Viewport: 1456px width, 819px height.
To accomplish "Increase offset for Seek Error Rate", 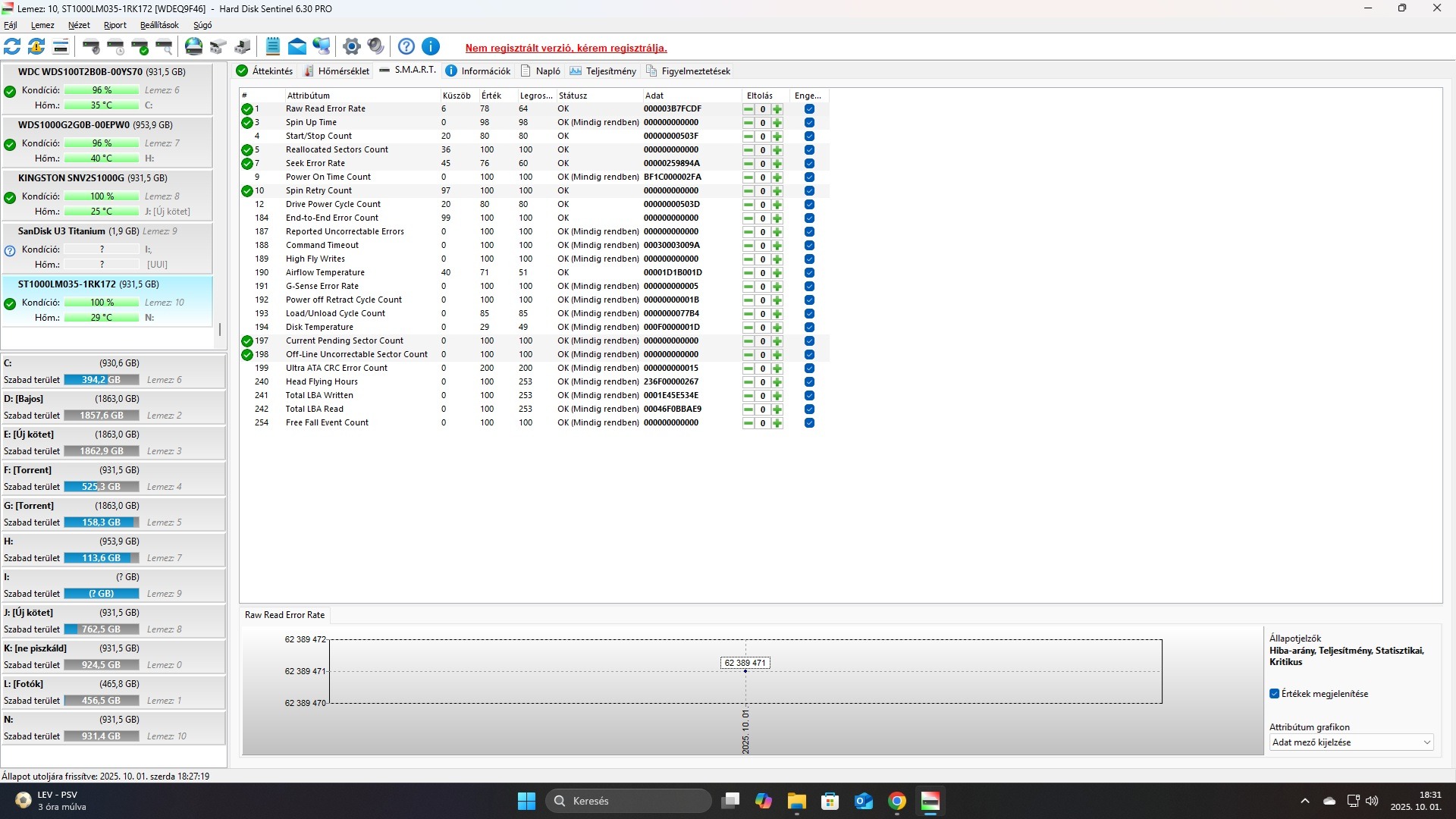I will pyautogui.click(x=777, y=164).
